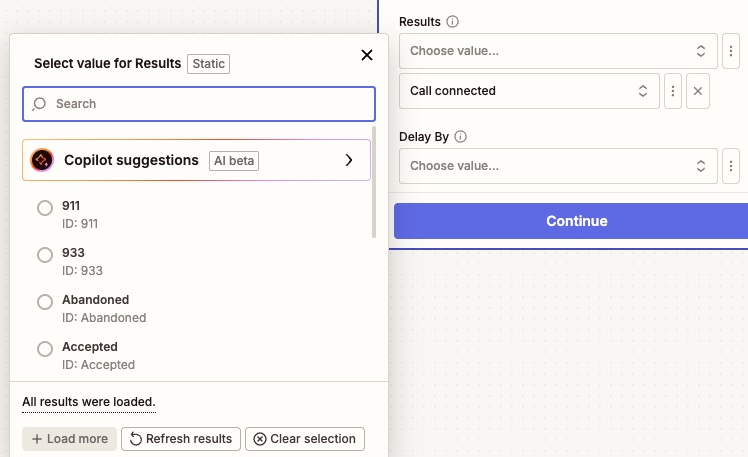
Task: Click the Refresh results button
Action: coord(181,439)
